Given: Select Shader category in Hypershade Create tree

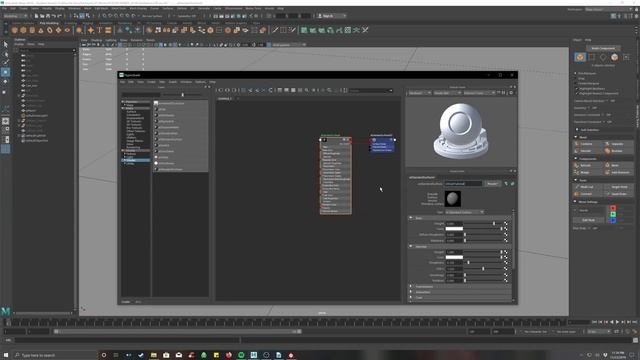Looking at the screenshot, I should (x=136, y=160).
